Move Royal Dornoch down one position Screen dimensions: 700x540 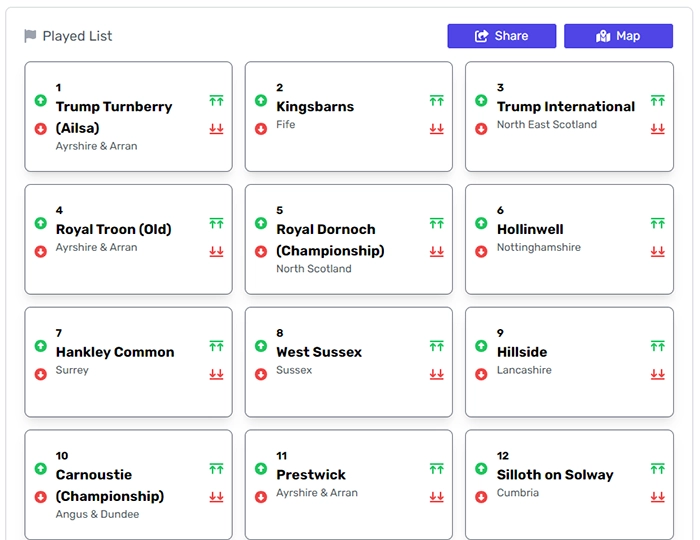tap(261, 252)
